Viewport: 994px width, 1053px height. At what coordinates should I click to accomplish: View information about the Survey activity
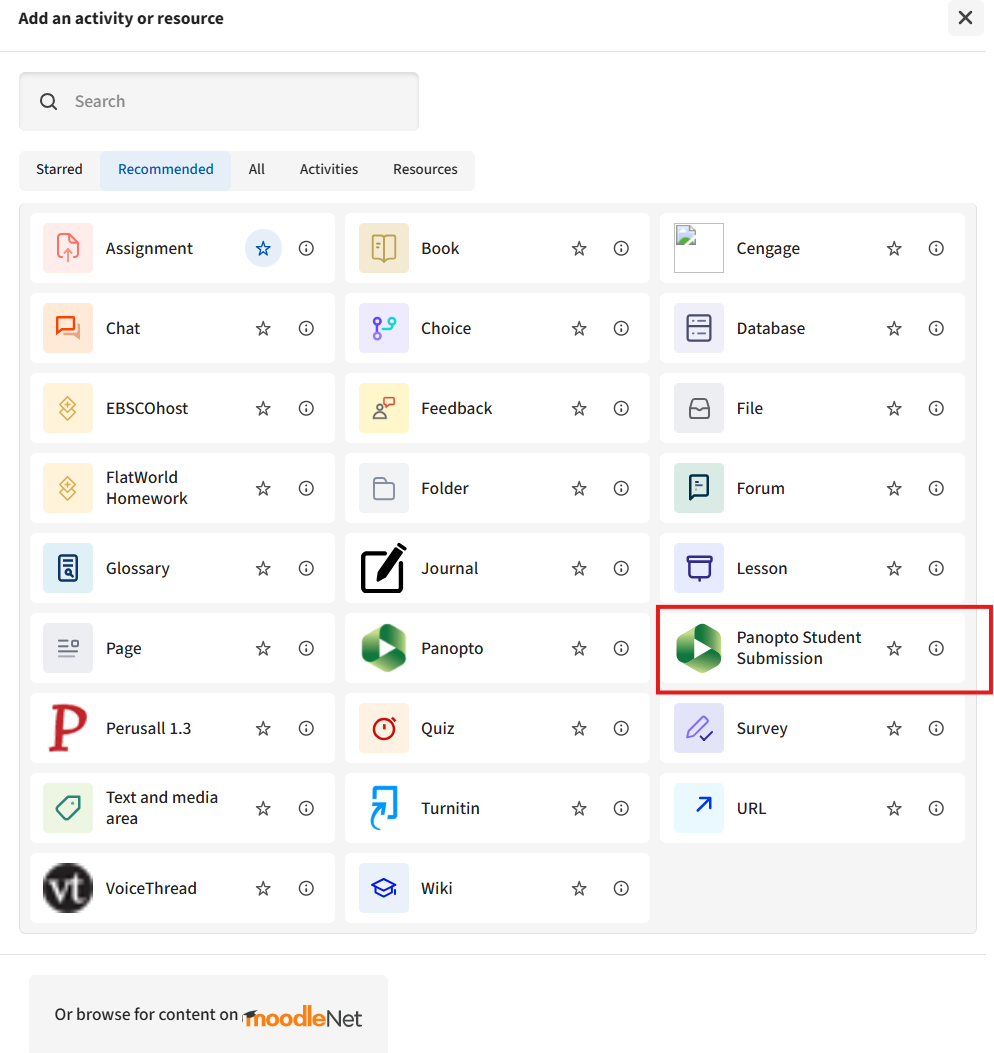click(x=935, y=728)
